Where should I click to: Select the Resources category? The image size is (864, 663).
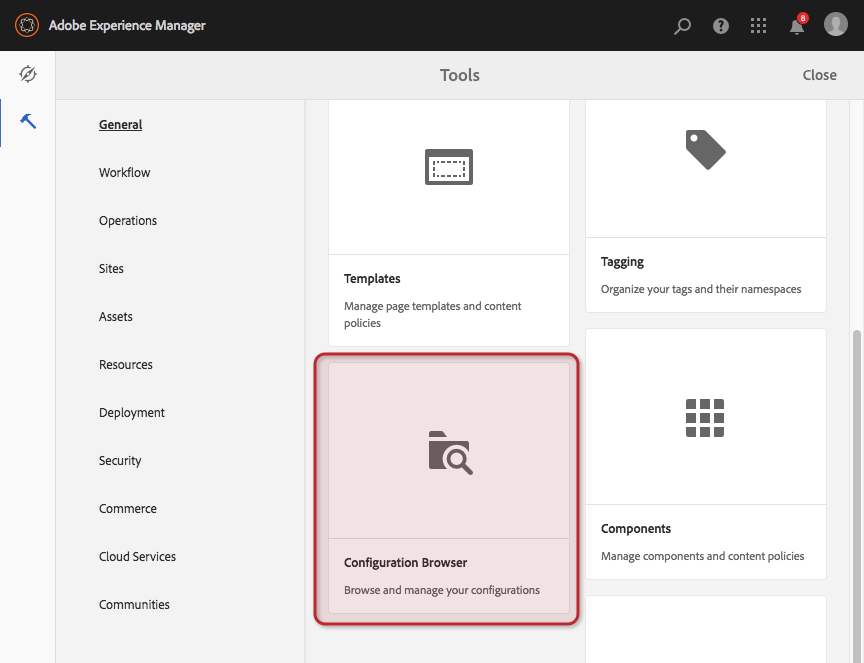click(126, 364)
